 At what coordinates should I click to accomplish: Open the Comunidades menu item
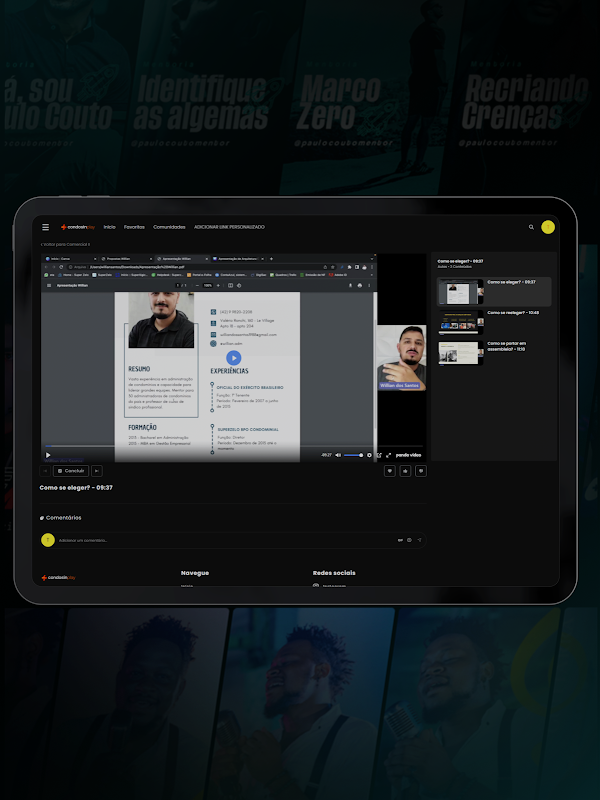(169, 227)
